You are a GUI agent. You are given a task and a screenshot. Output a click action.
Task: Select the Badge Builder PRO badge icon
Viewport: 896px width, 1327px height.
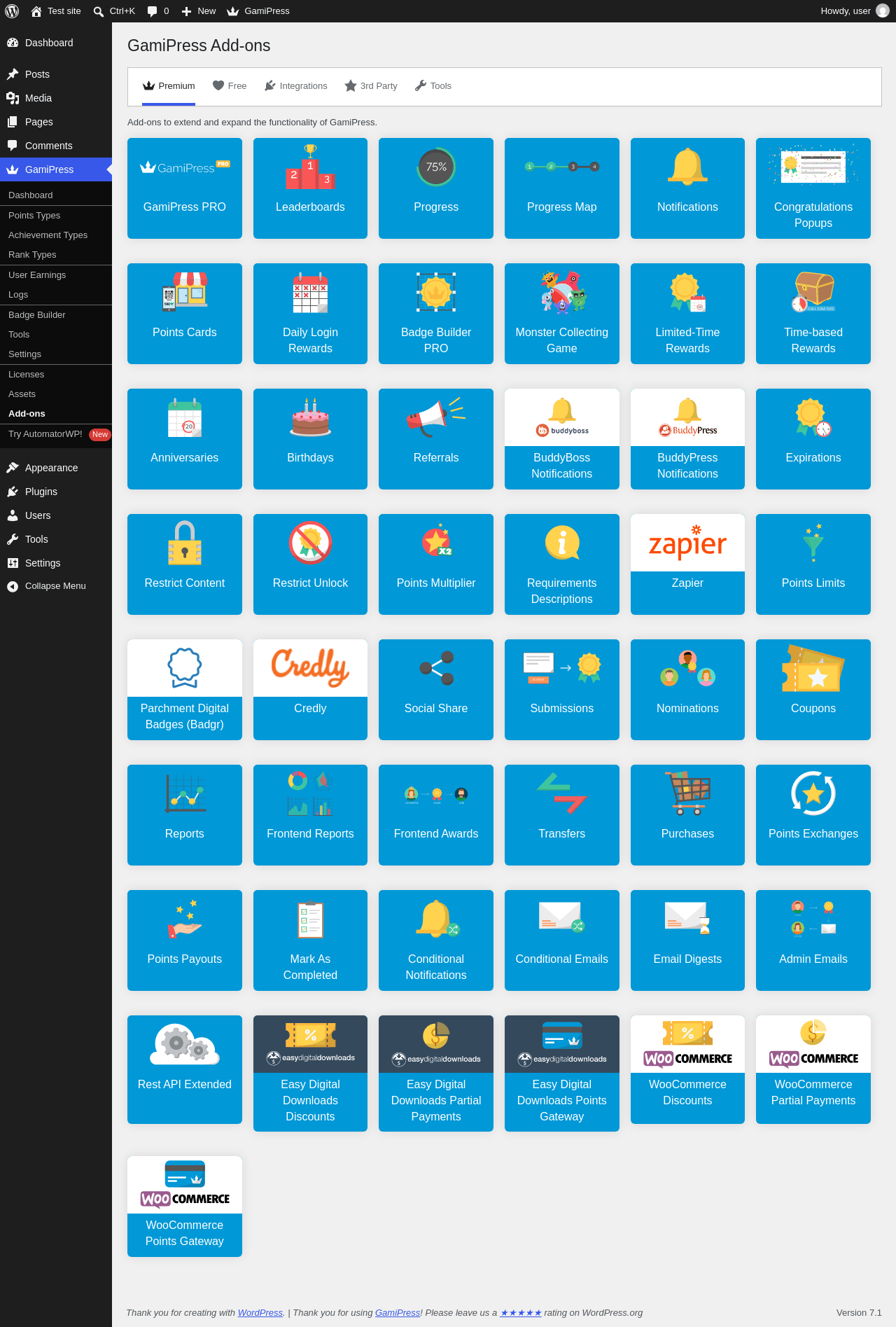[436, 292]
